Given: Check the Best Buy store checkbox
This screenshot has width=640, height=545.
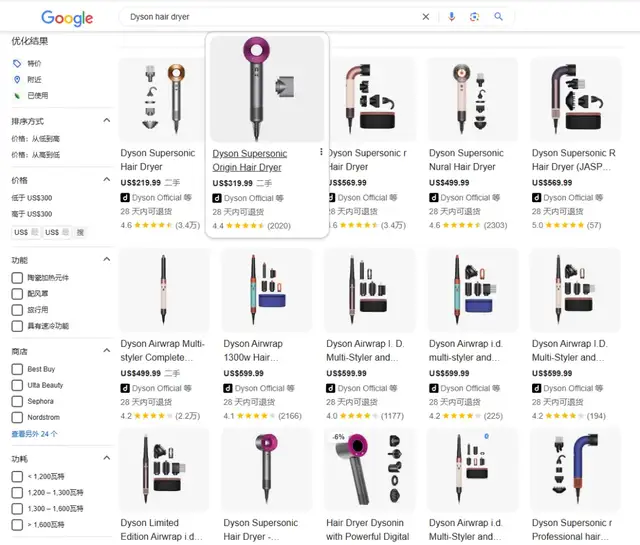Looking at the screenshot, I should click(x=17, y=369).
